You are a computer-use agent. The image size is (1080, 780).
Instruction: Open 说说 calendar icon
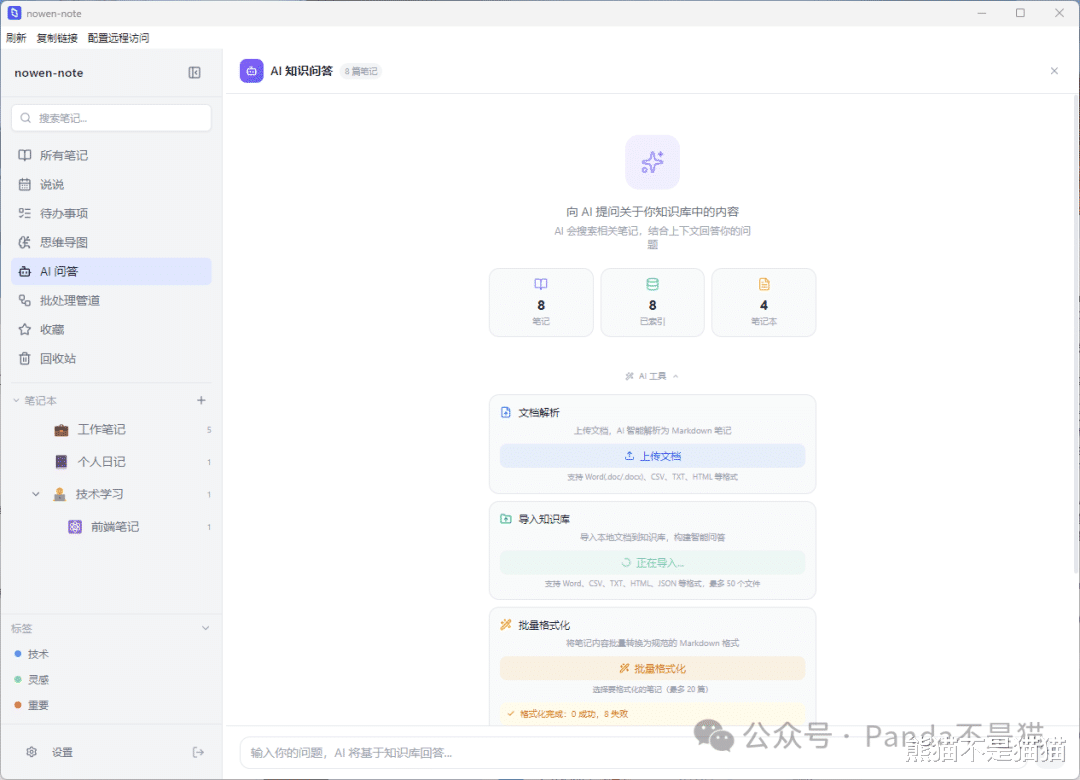click(25, 184)
